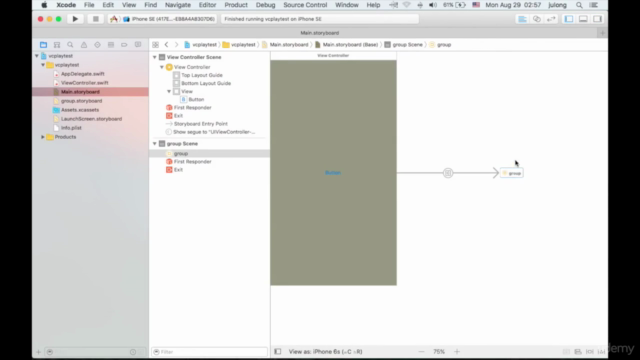Image resolution: width=640 pixels, height=360 pixels.
Task: Show the related items grid icon
Action: 156,44
